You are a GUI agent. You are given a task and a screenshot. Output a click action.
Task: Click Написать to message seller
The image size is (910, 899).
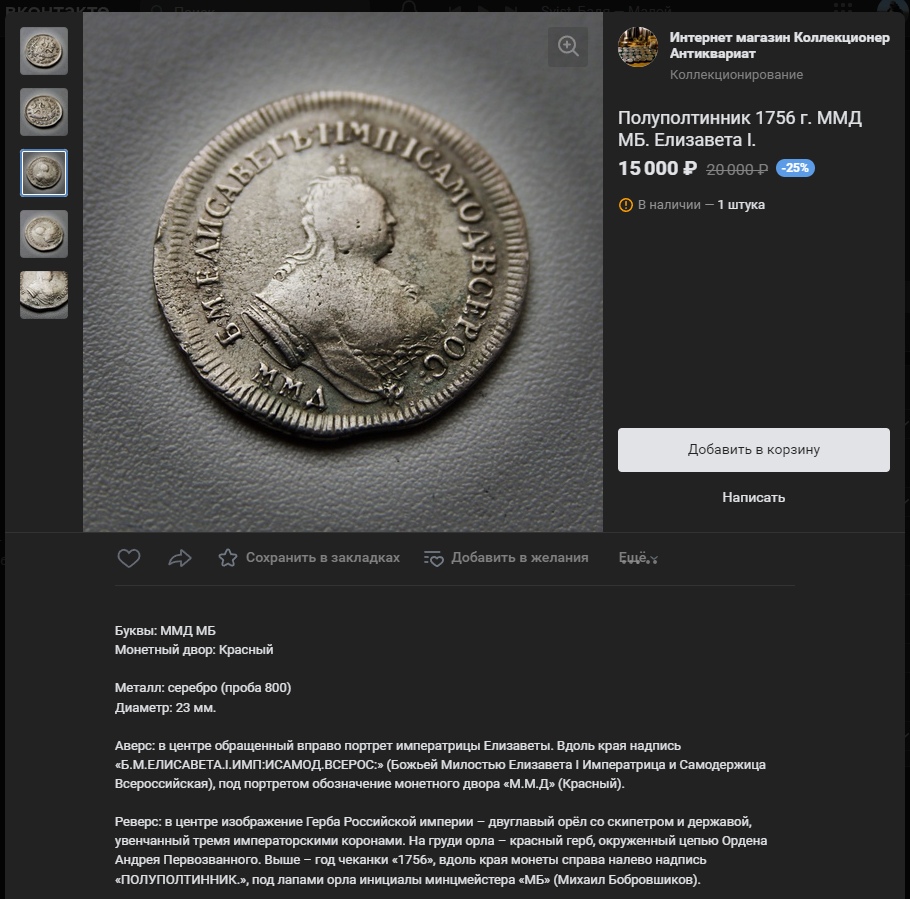(753, 497)
